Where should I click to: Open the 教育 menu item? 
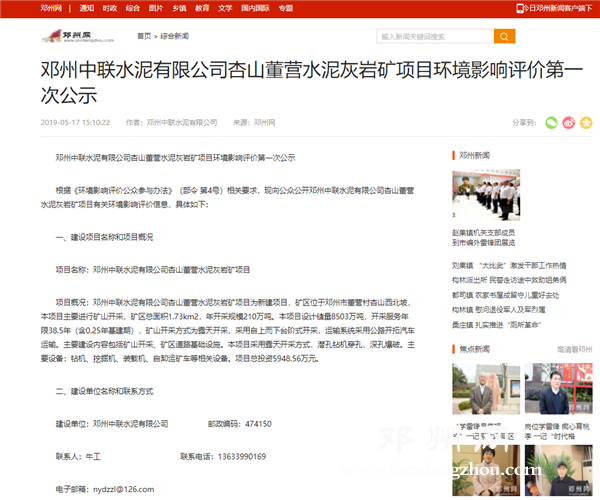click(x=202, y=8)
